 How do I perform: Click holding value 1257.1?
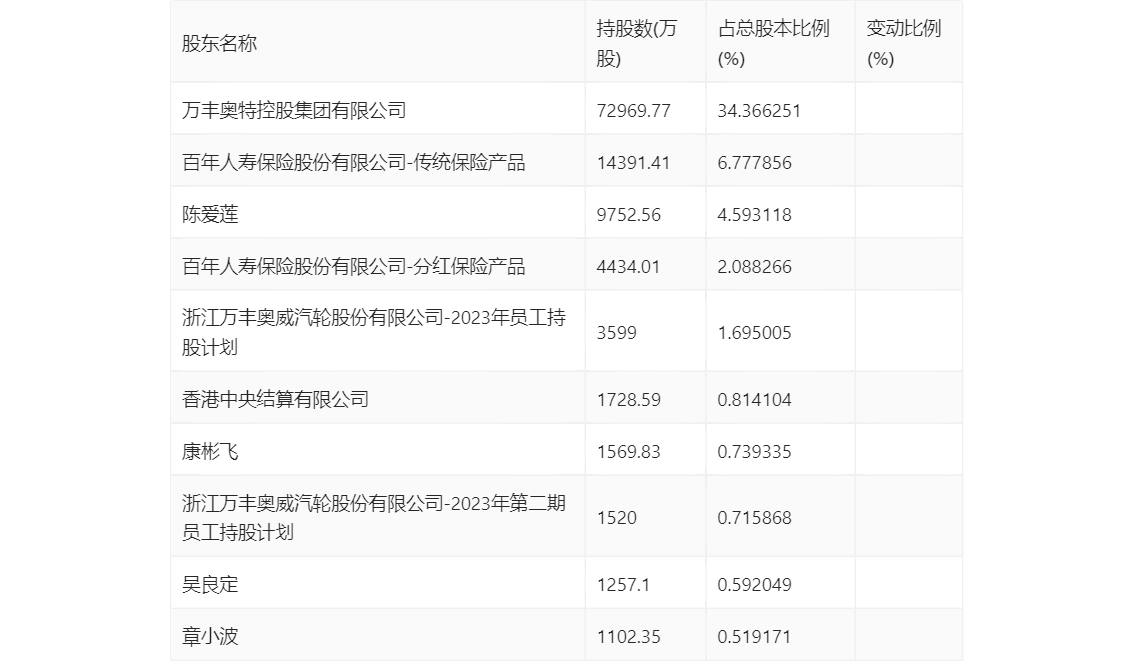[x=623, y=584]
